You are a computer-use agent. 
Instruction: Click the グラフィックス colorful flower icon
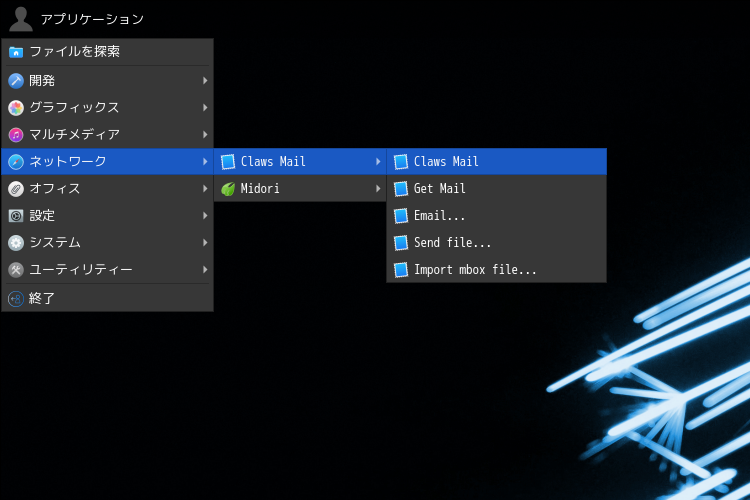click(x=16, y=108)
